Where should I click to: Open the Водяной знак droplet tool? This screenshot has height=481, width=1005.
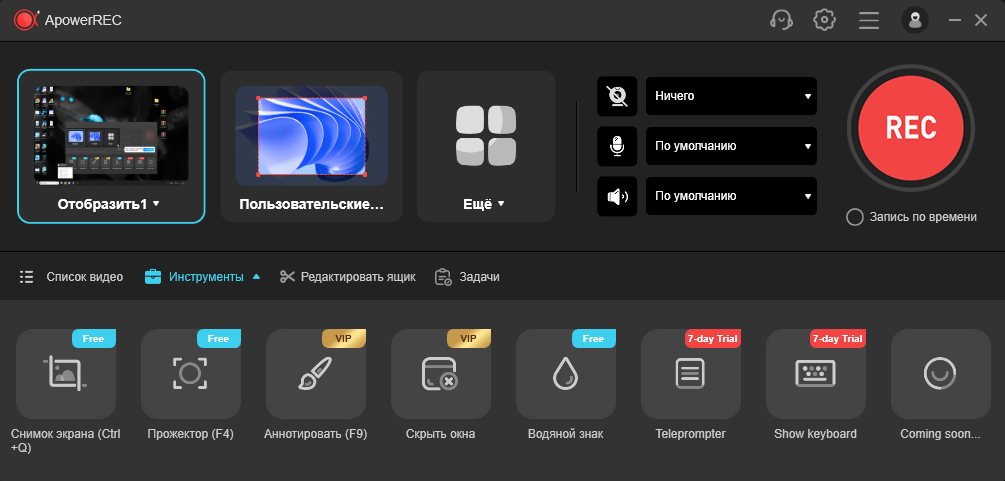point(566,374)
